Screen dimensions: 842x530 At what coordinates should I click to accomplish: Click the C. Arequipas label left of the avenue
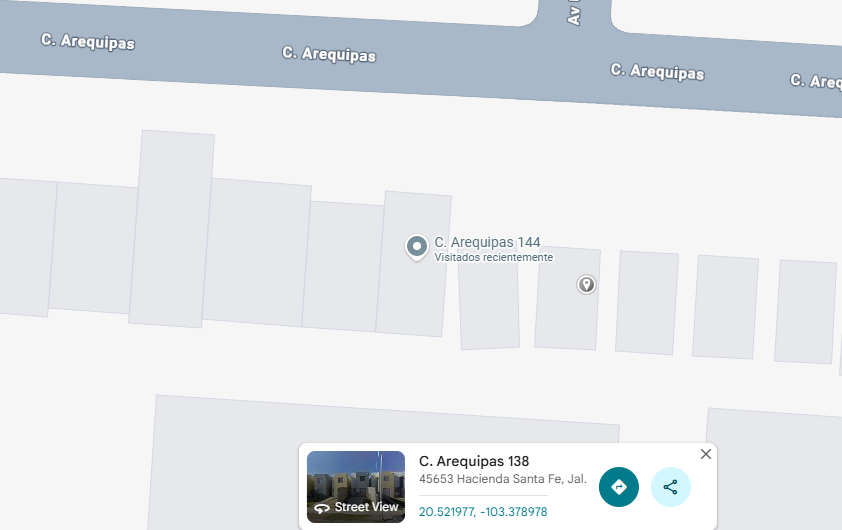(329, 54)
